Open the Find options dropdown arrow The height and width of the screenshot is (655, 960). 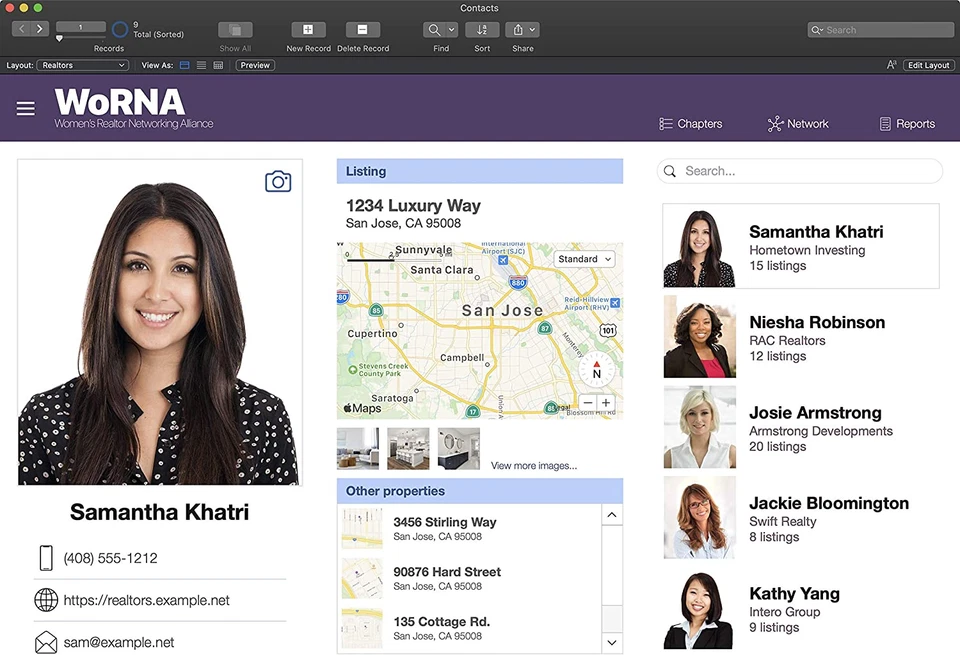click(451, 29)
